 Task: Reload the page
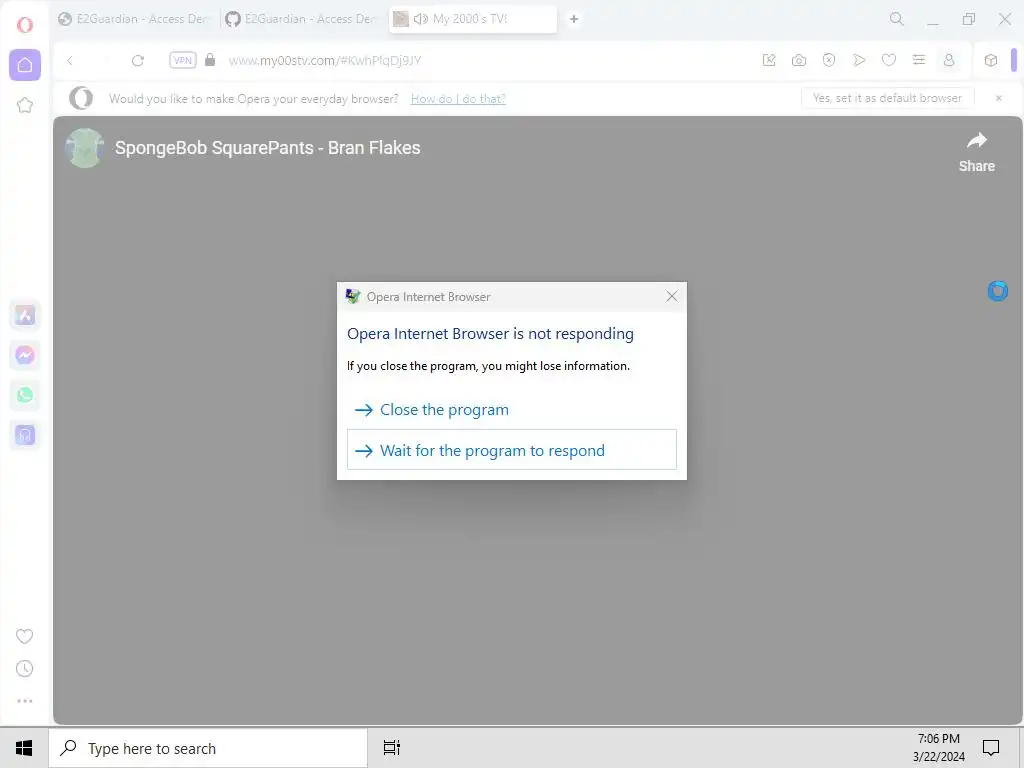tap(137, 61)
